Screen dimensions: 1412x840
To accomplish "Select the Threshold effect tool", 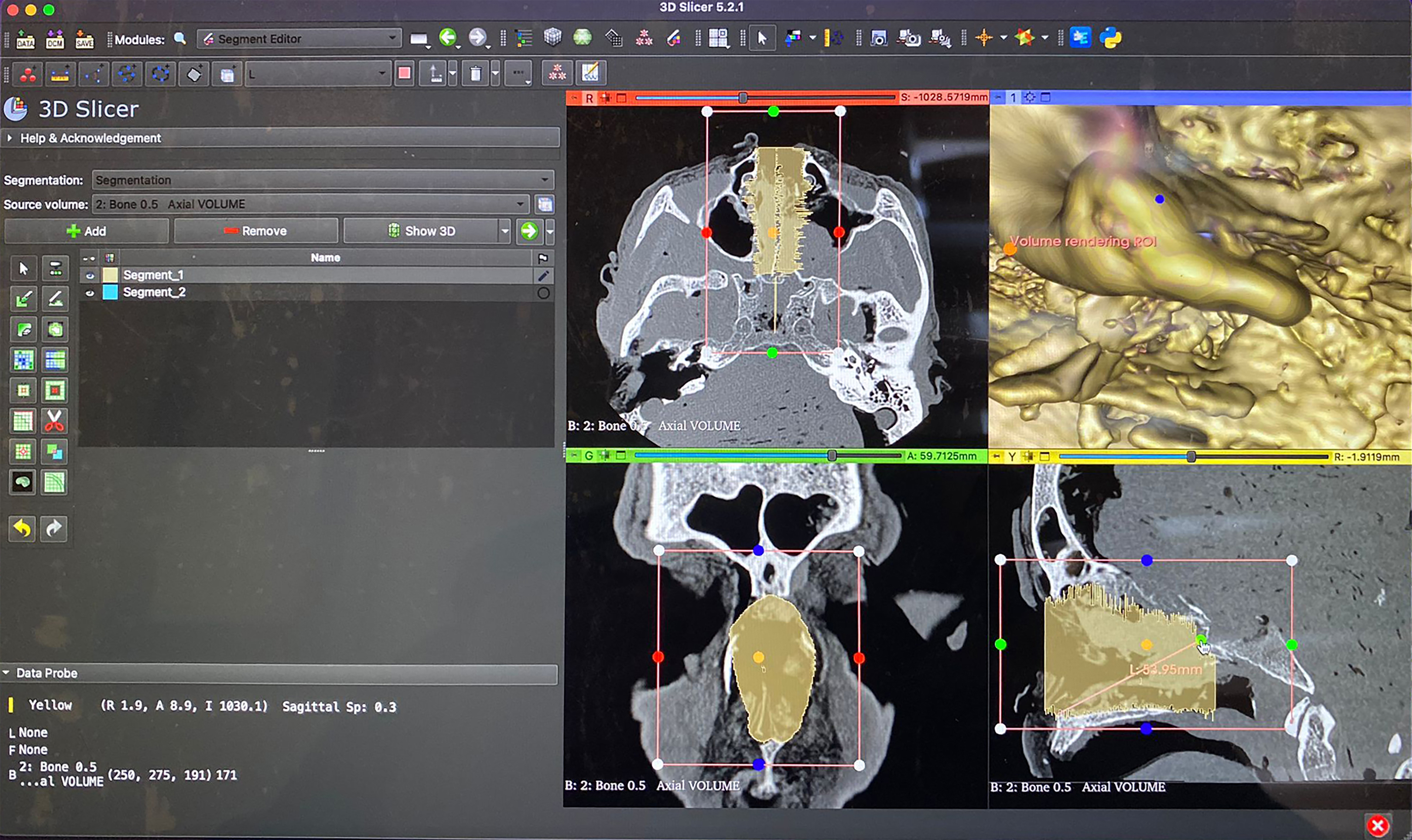I will pyautogui.click(x=55, y=268).
